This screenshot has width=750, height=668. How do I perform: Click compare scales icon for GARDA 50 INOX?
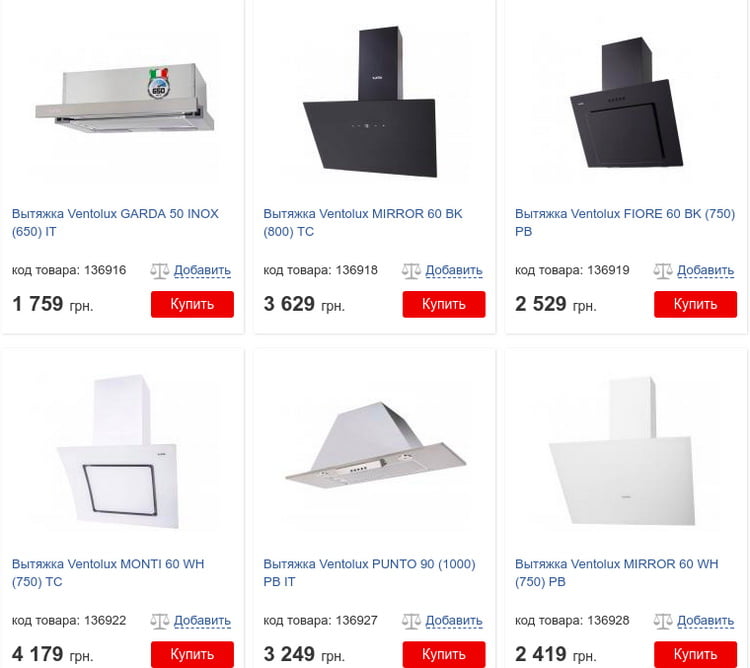160,271
